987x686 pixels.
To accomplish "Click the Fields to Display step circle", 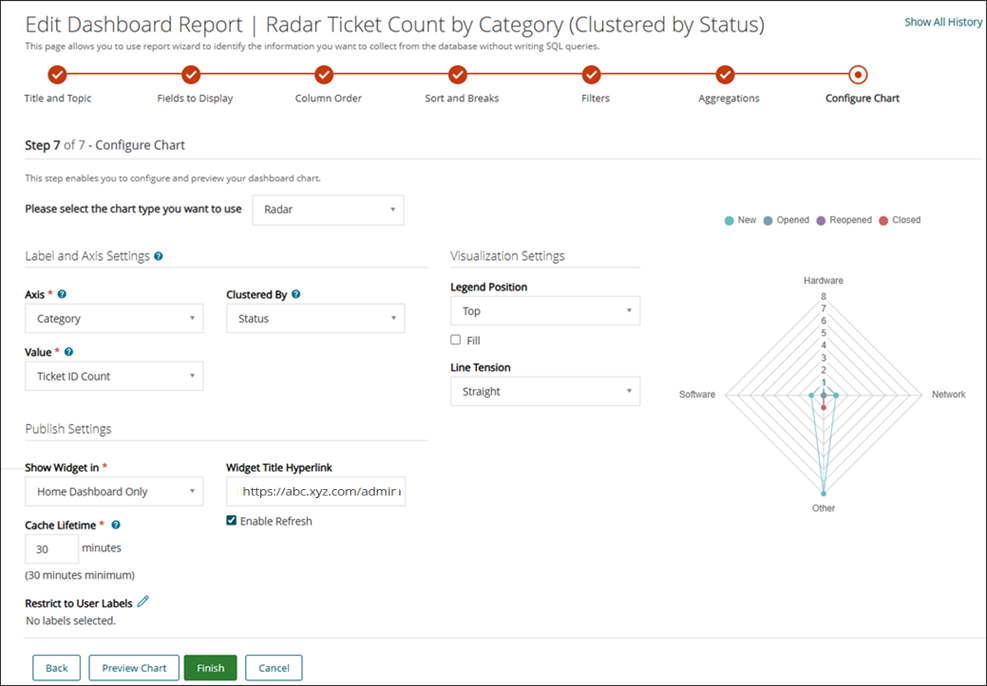I will [191, 75].
